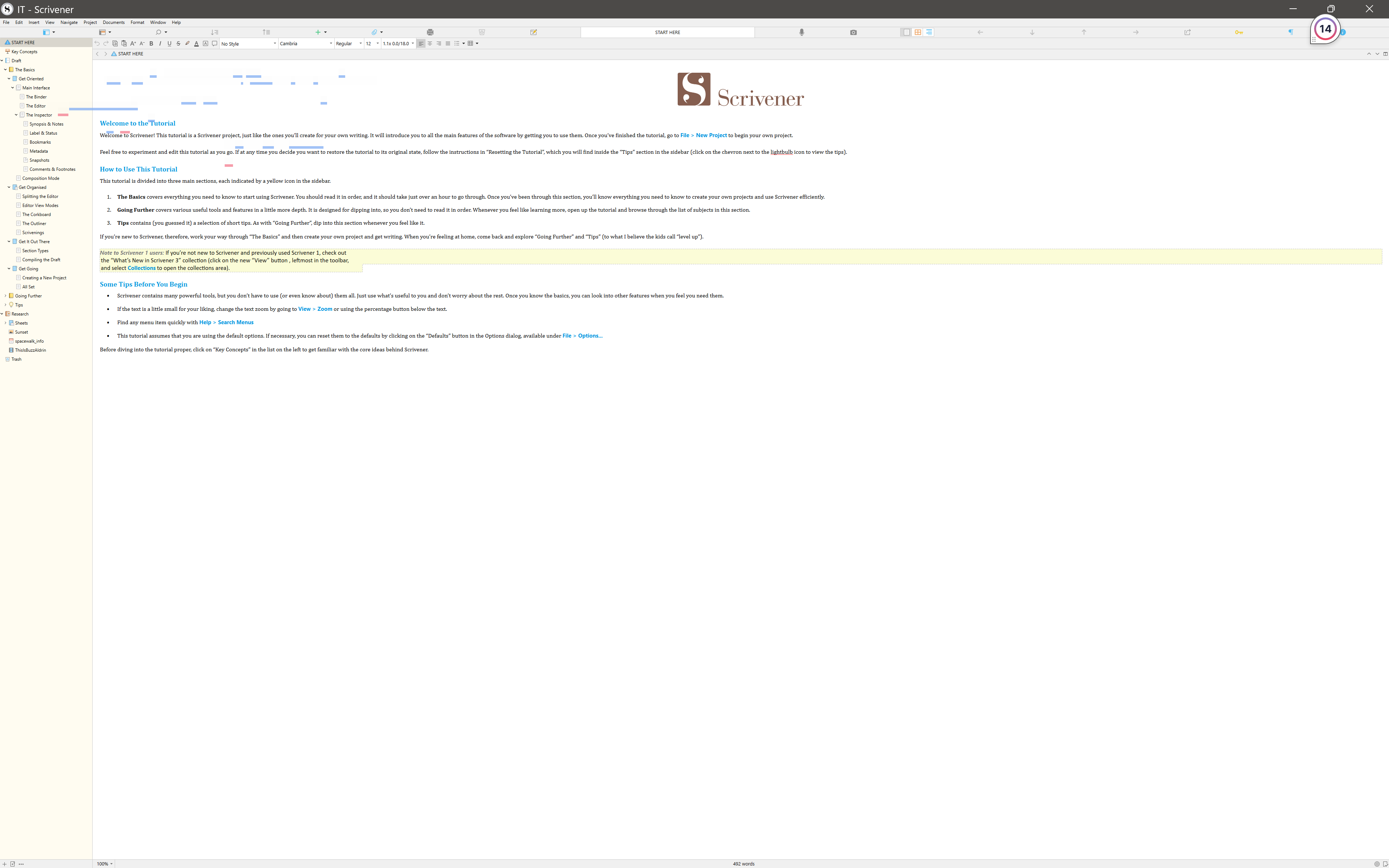This screenshot has height=868, width=1389.
Task: Click the text color A swatch
Action: click(196, 44)
